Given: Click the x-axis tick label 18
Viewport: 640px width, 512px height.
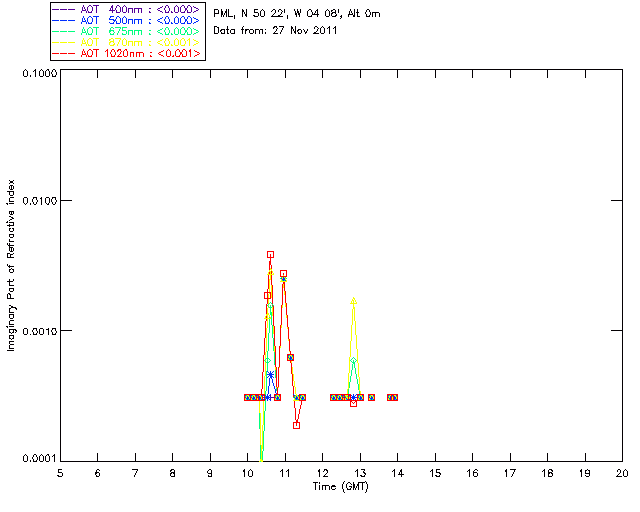Looking at the screenshot, I should tap(547, 473).
